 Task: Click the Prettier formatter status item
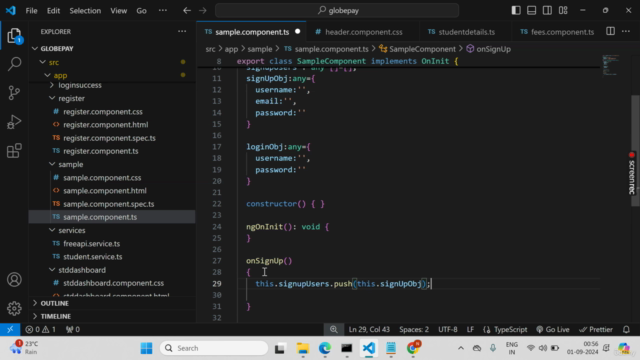pyautogui.click(x=596, y=329)
